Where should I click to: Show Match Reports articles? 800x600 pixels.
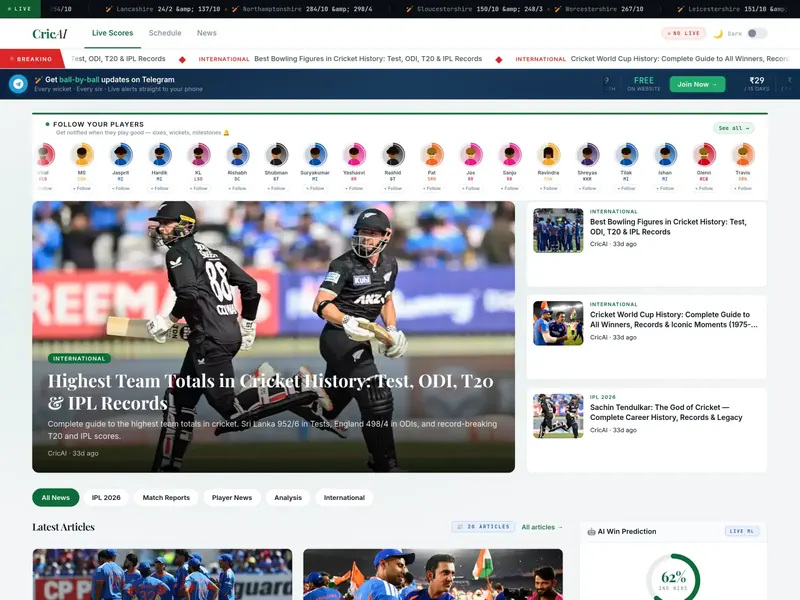tap(166, 497)
